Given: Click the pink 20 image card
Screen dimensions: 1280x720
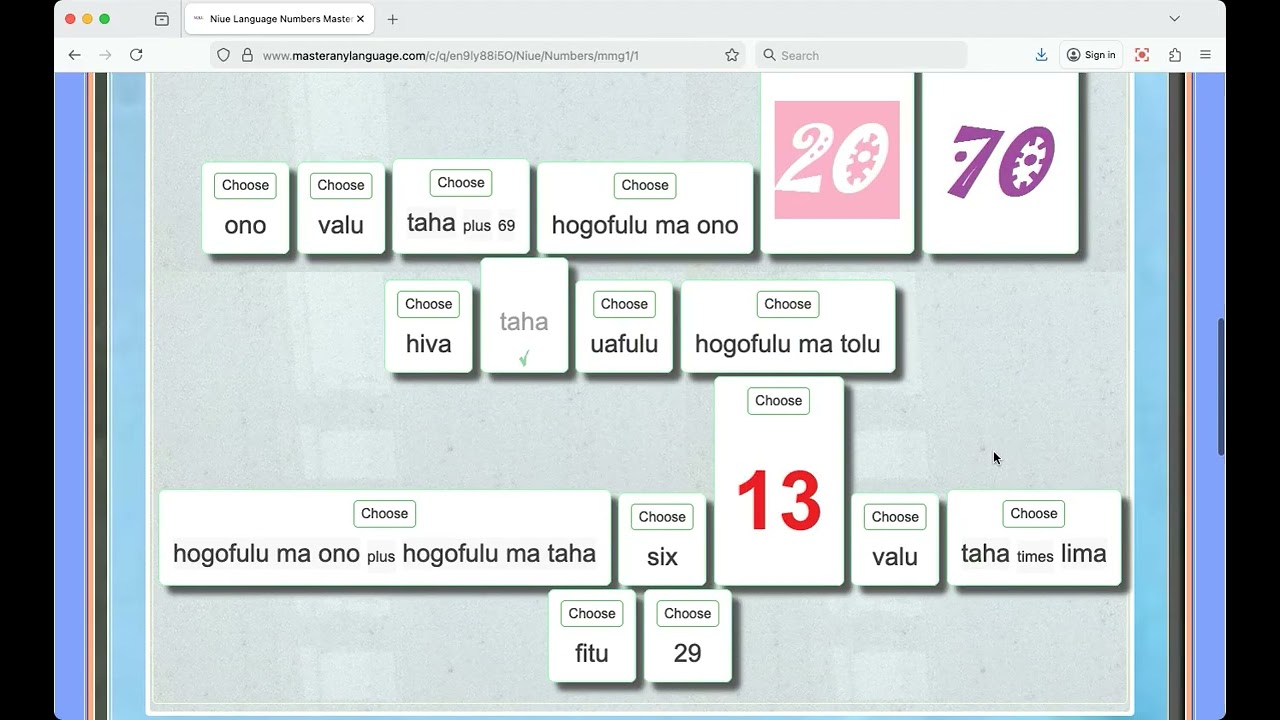Looking at the screenshot, I should (x=837, y=160).
